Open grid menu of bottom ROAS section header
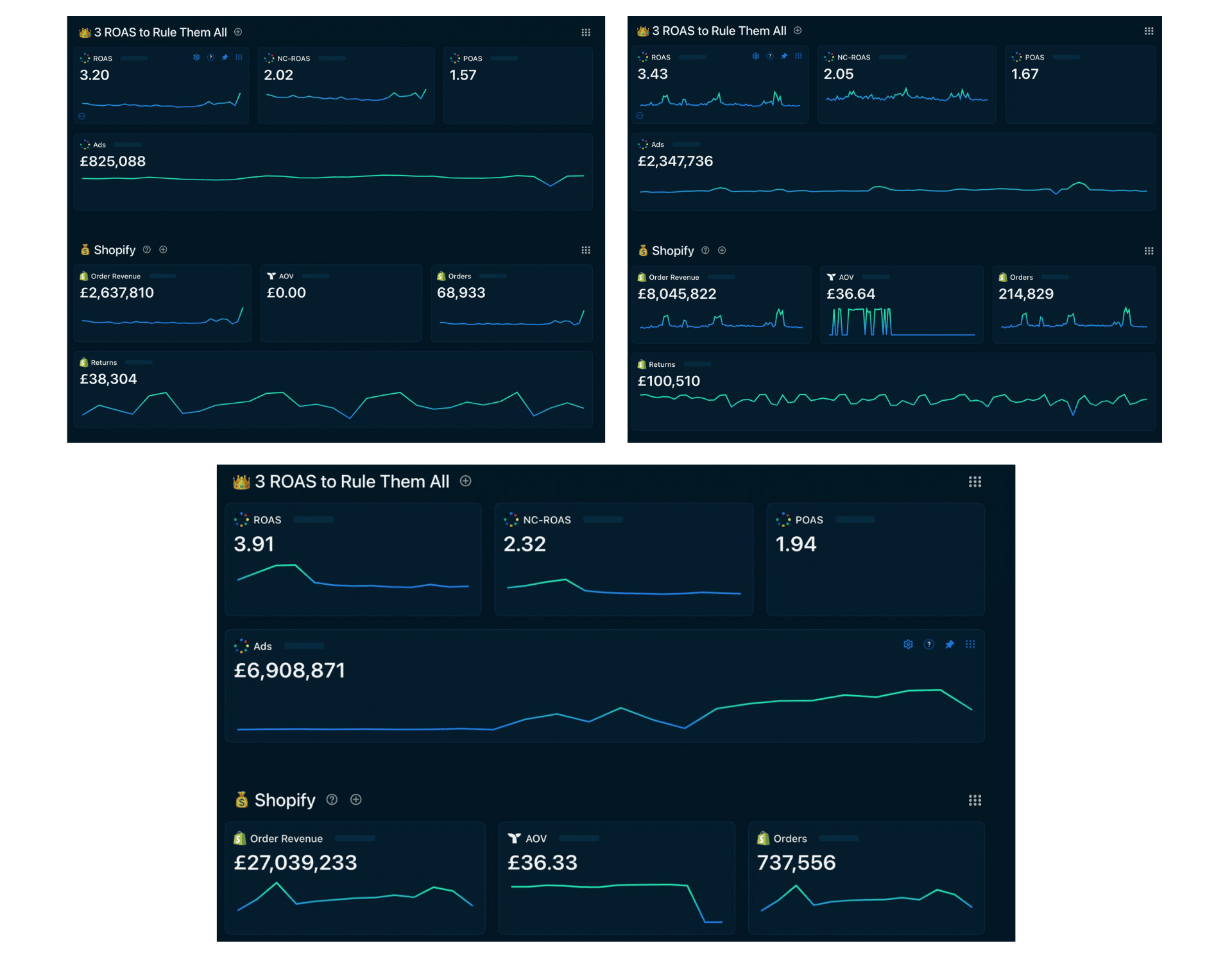This screenshot has width=1232, height=962. tap(975, 482)
